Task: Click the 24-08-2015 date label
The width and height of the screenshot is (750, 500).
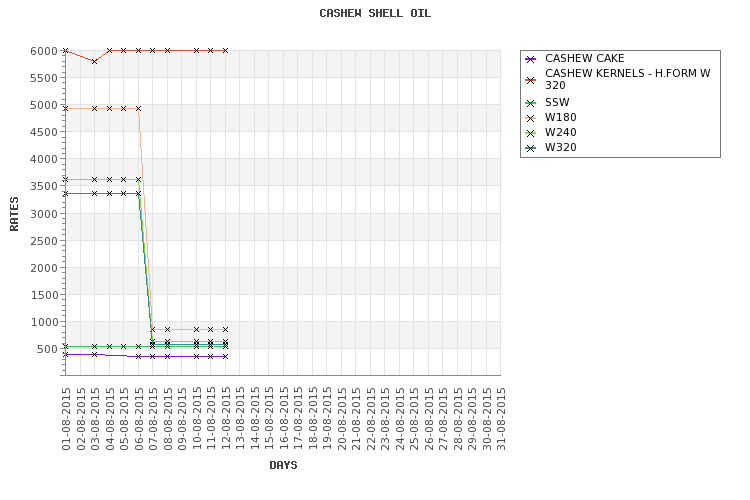Action: point(399,419)
